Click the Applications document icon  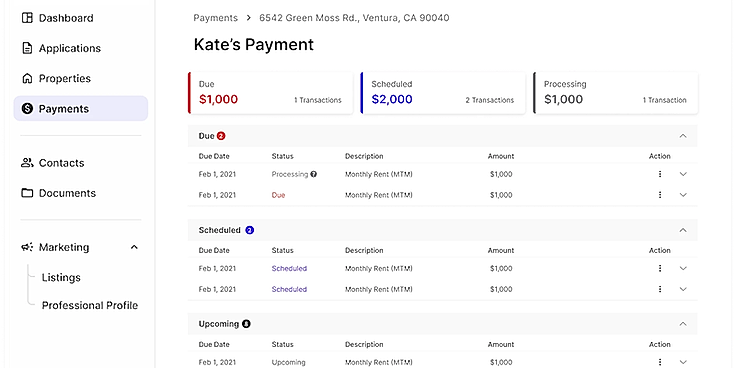click(27, 48)
